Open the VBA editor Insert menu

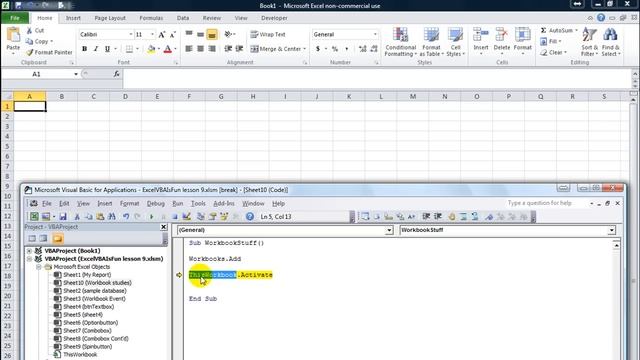click(104, 203)
